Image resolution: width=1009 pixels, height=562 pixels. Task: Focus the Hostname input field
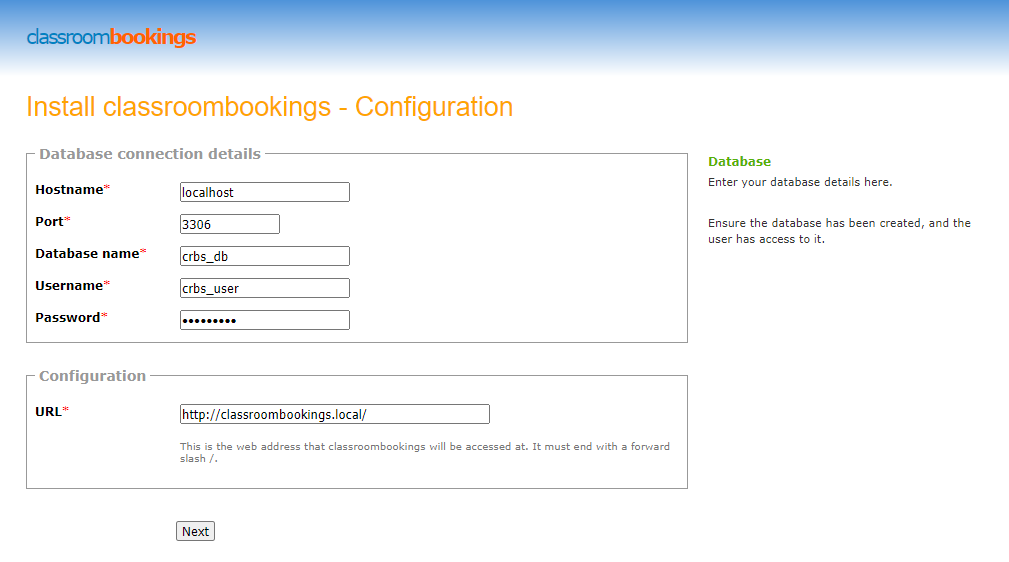[x=264, y=192]
